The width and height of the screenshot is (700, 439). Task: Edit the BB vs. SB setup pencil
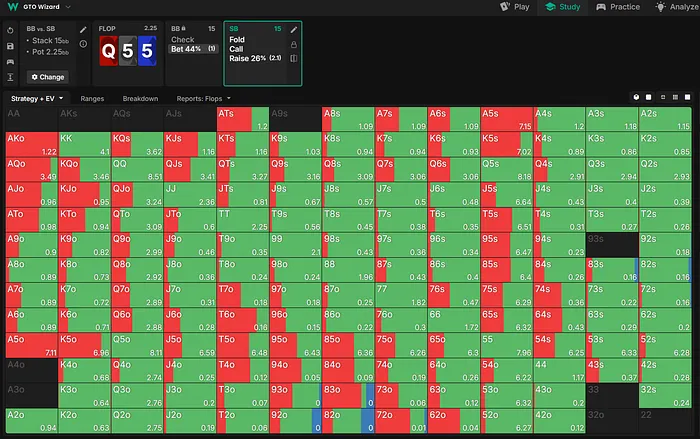click(x=83, y=30)
